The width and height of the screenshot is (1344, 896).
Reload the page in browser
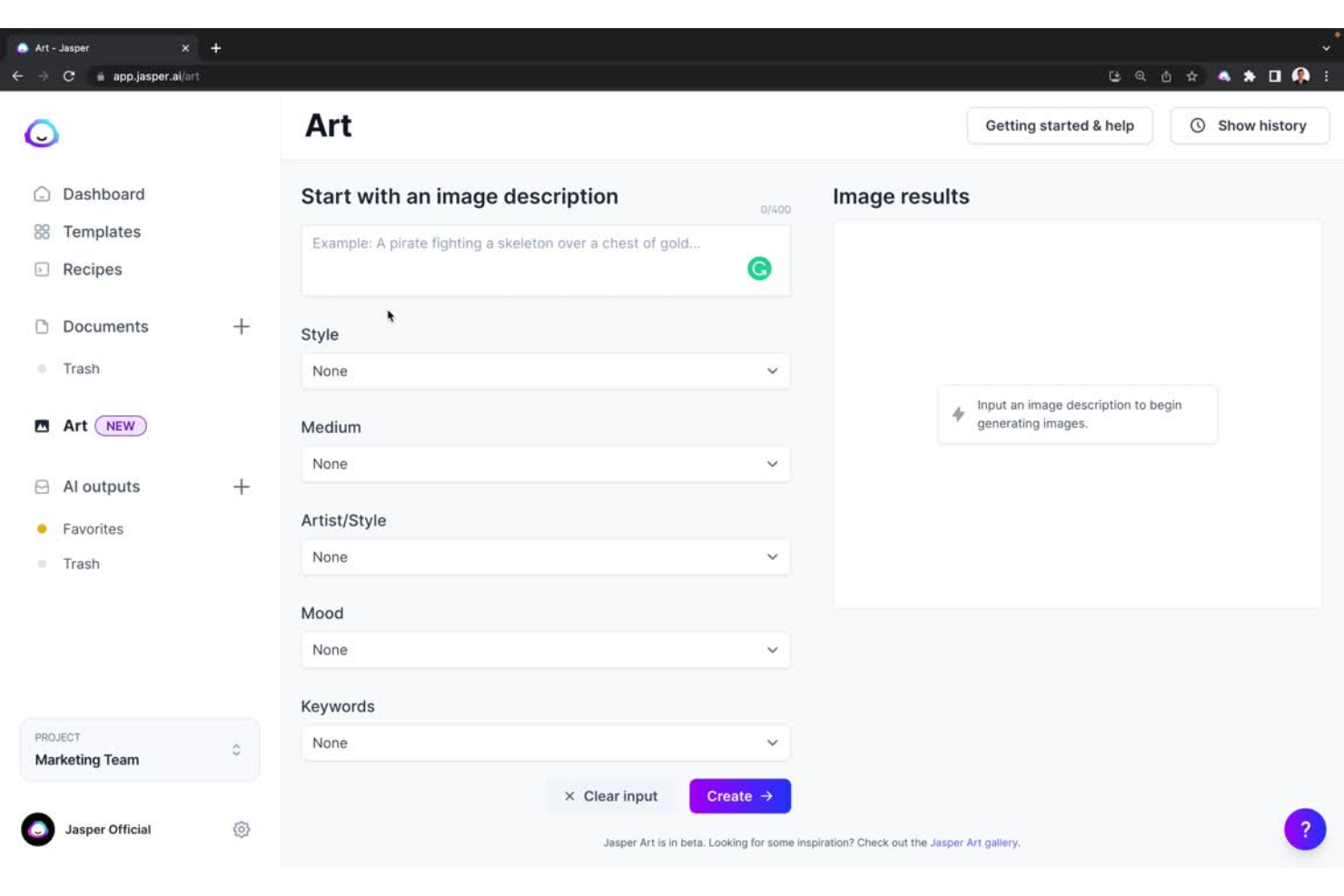(69, 76)
